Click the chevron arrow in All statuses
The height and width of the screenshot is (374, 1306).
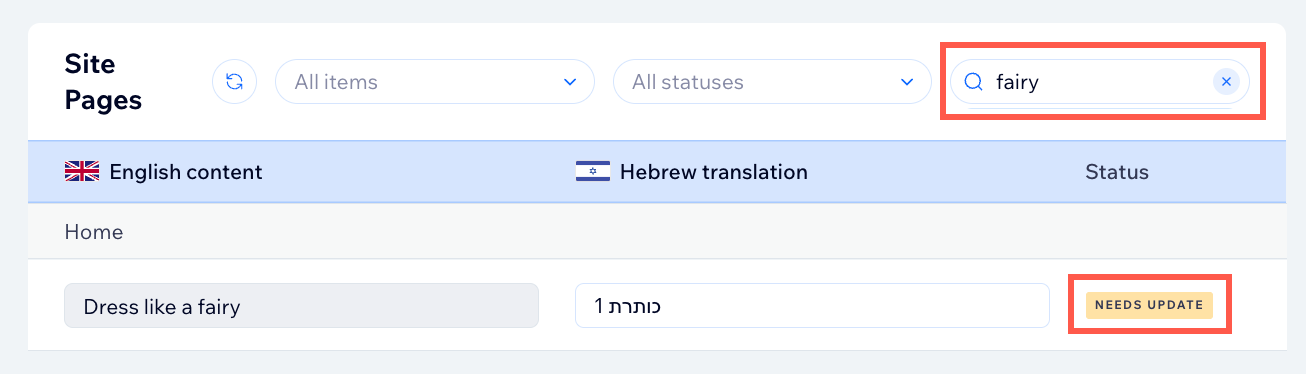[x=907, y=82]
